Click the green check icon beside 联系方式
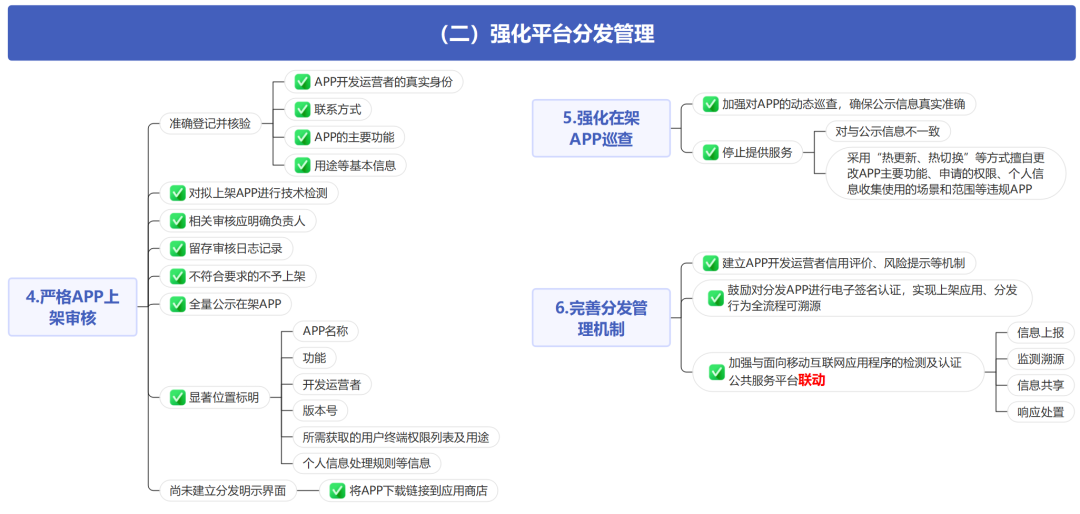Viewport: 1080px width, 514px height. point(302,109)
